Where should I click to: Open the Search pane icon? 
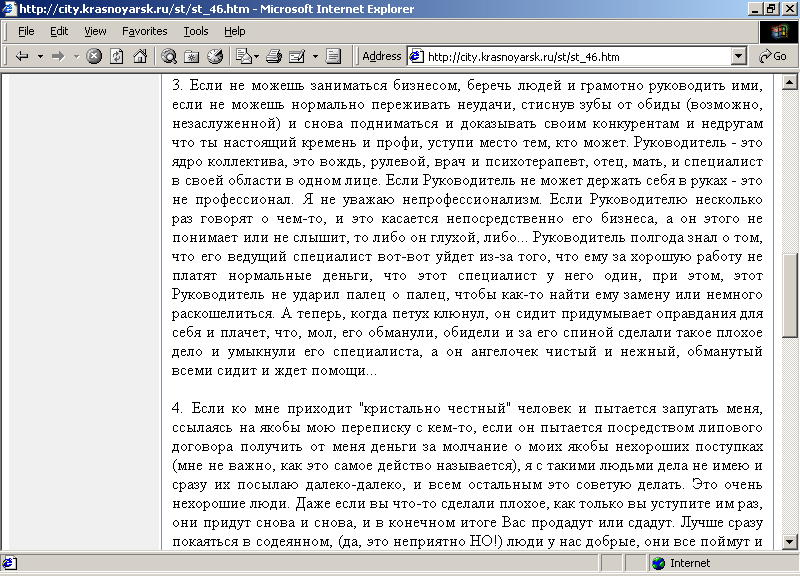169,56
